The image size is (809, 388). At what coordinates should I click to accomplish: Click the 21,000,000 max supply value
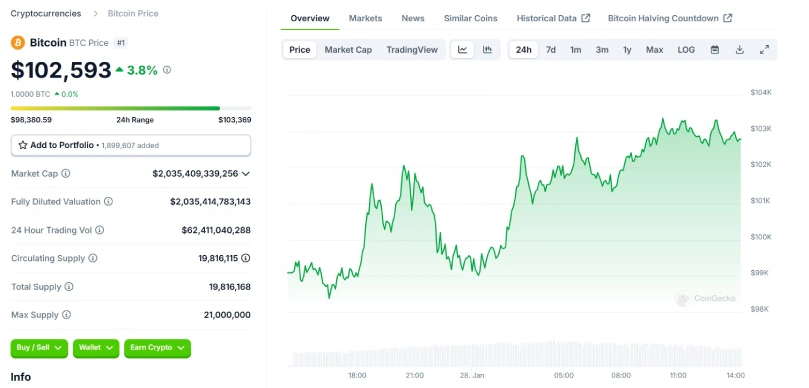point(228,315)
